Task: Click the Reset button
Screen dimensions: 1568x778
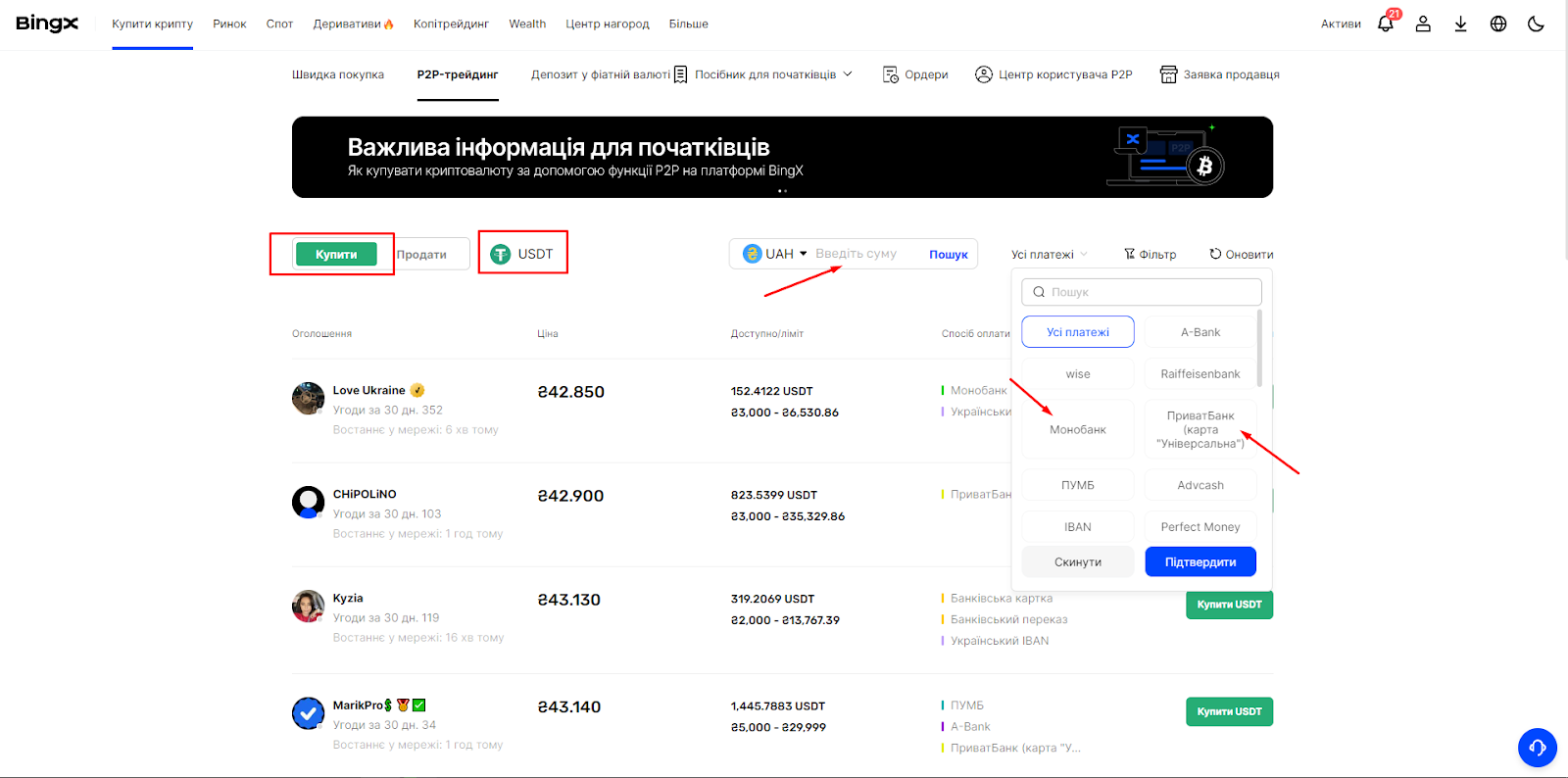Action: (1078, 561)
